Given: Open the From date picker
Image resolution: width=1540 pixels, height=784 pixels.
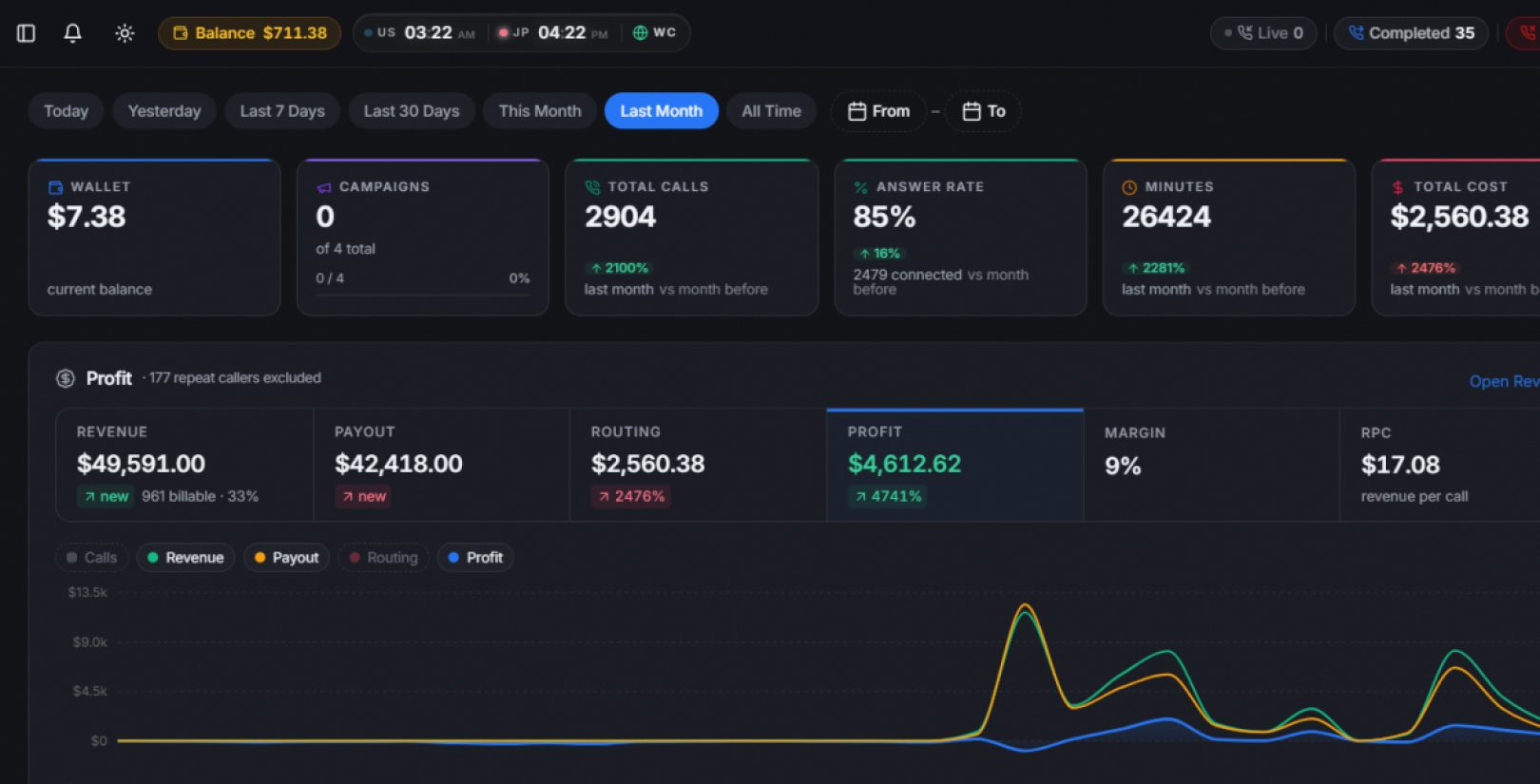Looking at the screenshot, I should coord(878,111).
